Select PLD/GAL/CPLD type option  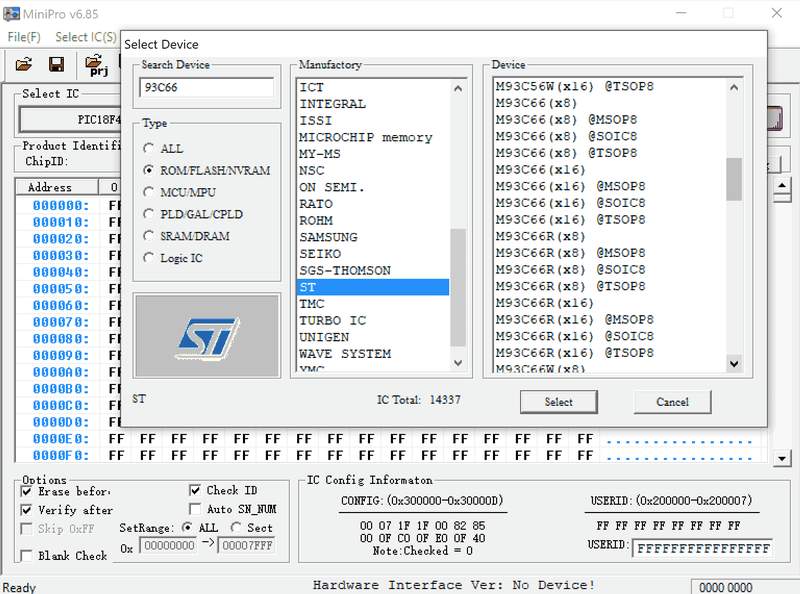pyautogui.click(x=148, y=214)
